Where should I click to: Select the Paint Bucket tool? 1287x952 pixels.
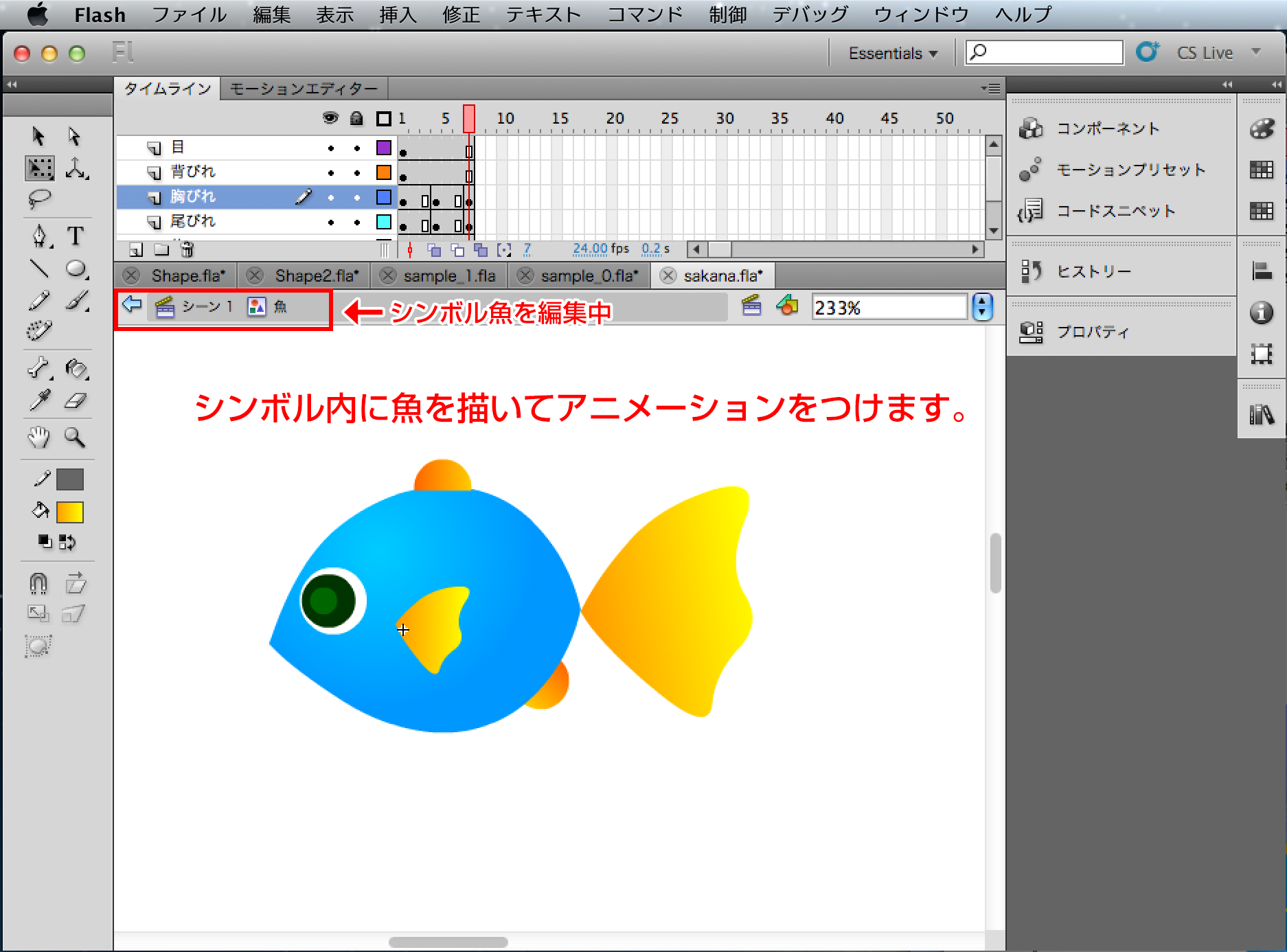pos(76,369)
